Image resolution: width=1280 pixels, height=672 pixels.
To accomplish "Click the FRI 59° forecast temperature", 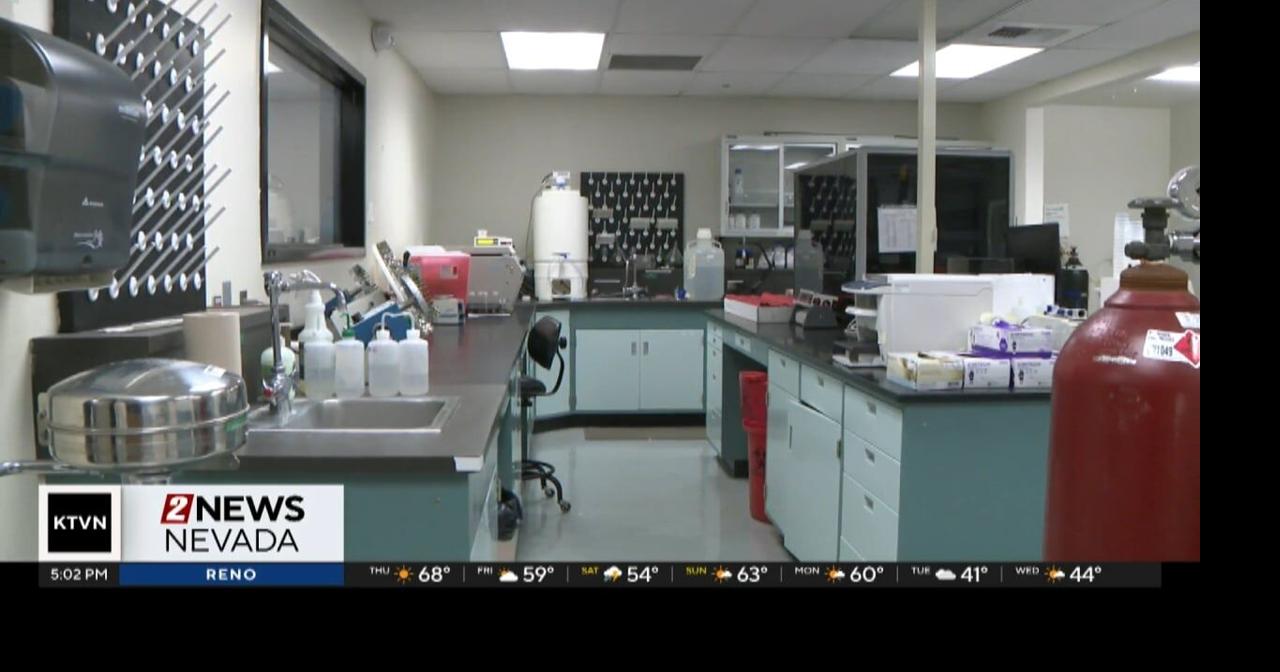I will point(538,575).
